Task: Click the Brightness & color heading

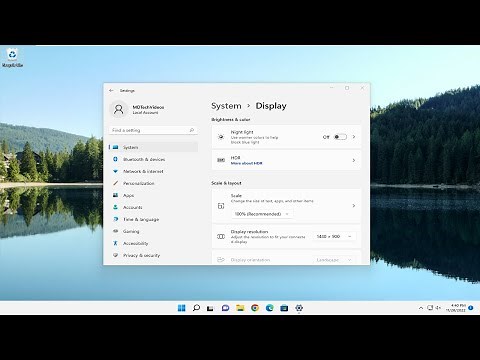Action: coord(231,119)
